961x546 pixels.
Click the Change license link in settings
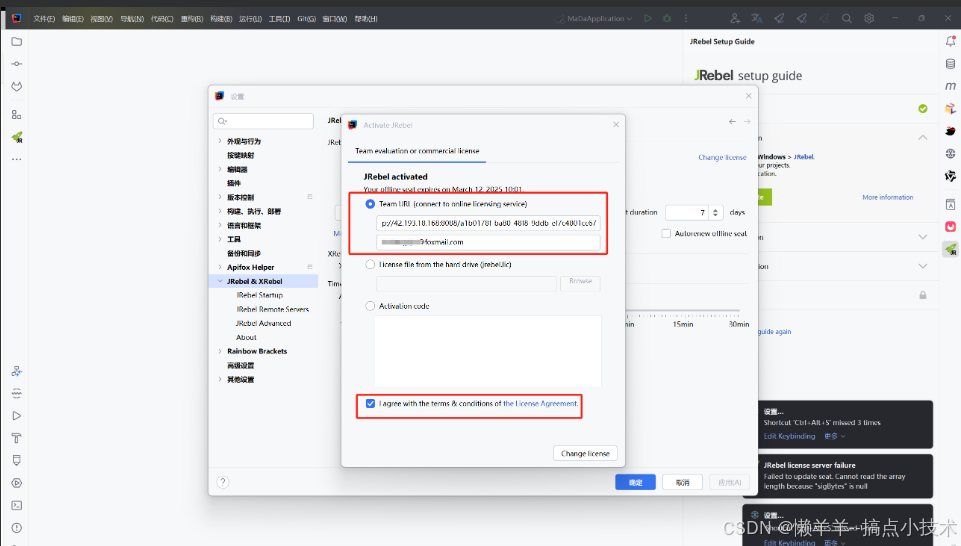point(722,157)
